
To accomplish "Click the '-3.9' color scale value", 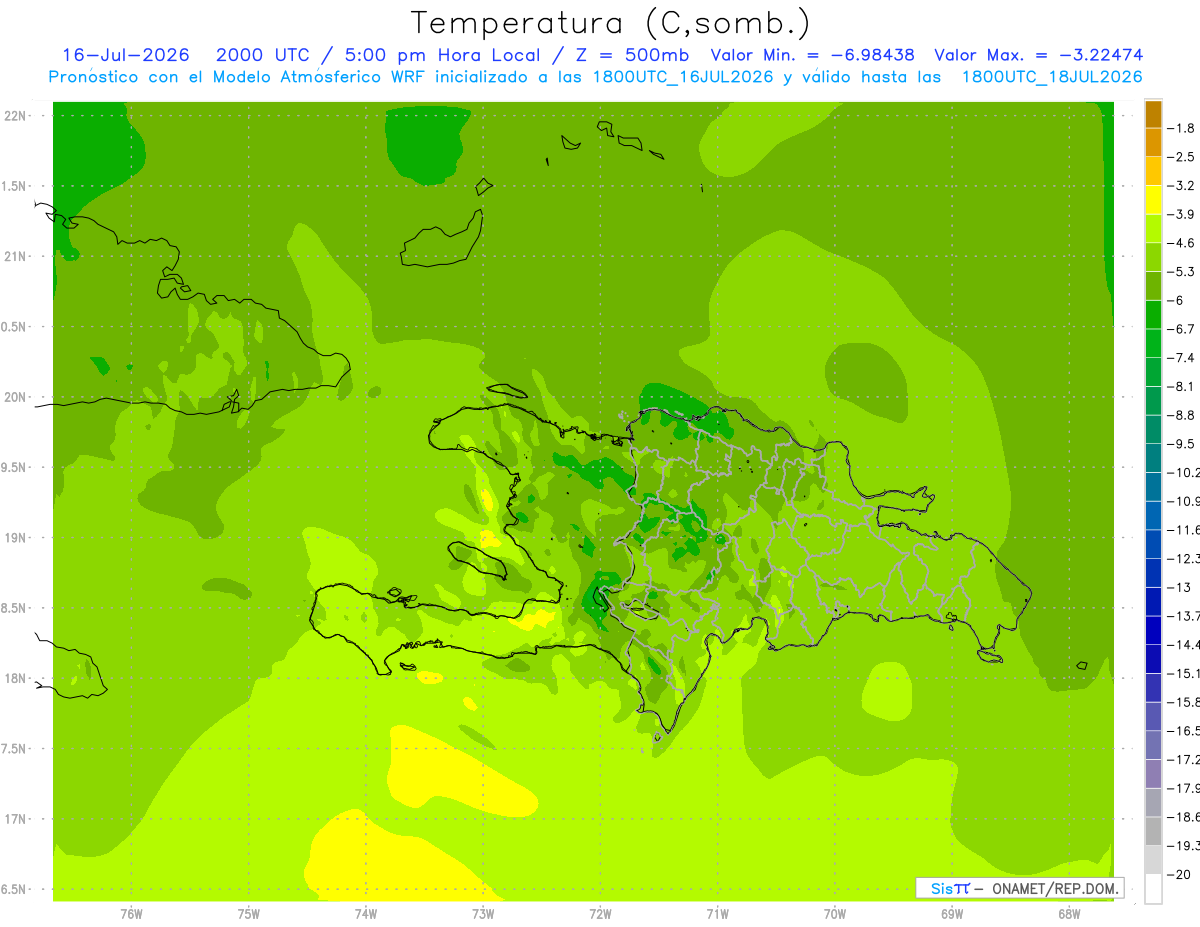I will [1182, 214].
